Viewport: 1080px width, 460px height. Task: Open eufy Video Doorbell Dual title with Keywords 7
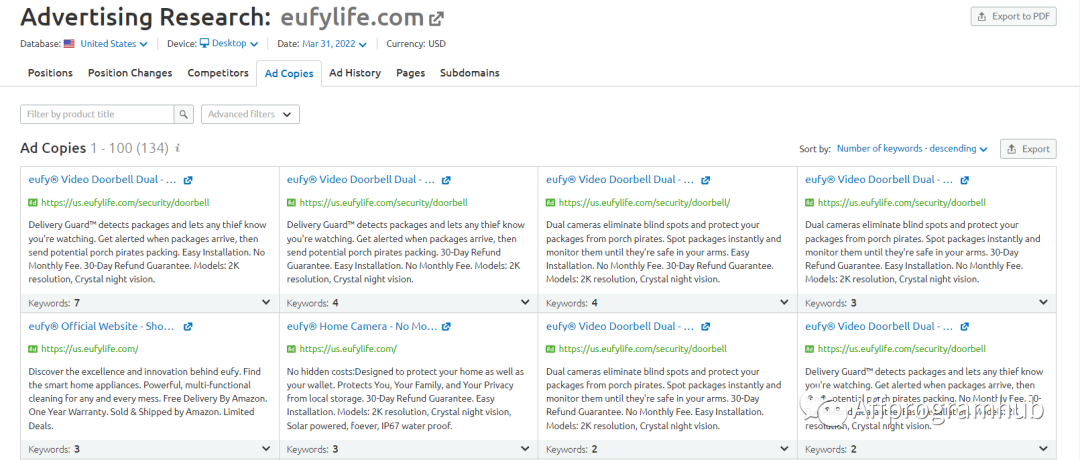(103, 180)
